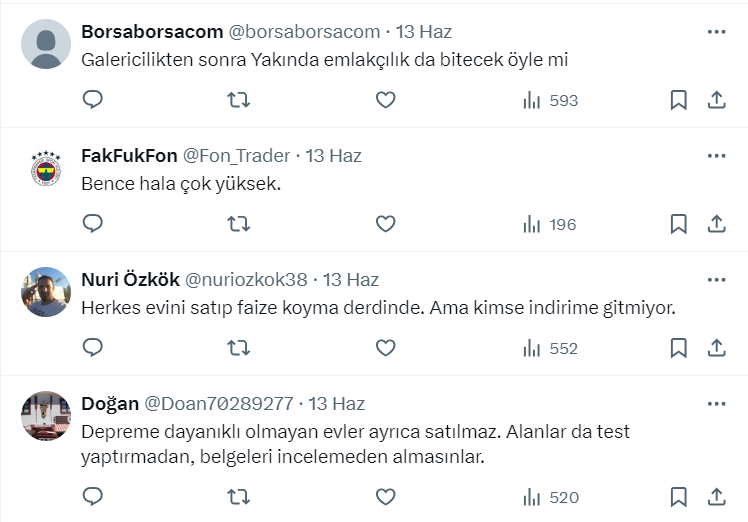
Task: Like Doğan's tweet about earthquakes
Action: point(385,496)
